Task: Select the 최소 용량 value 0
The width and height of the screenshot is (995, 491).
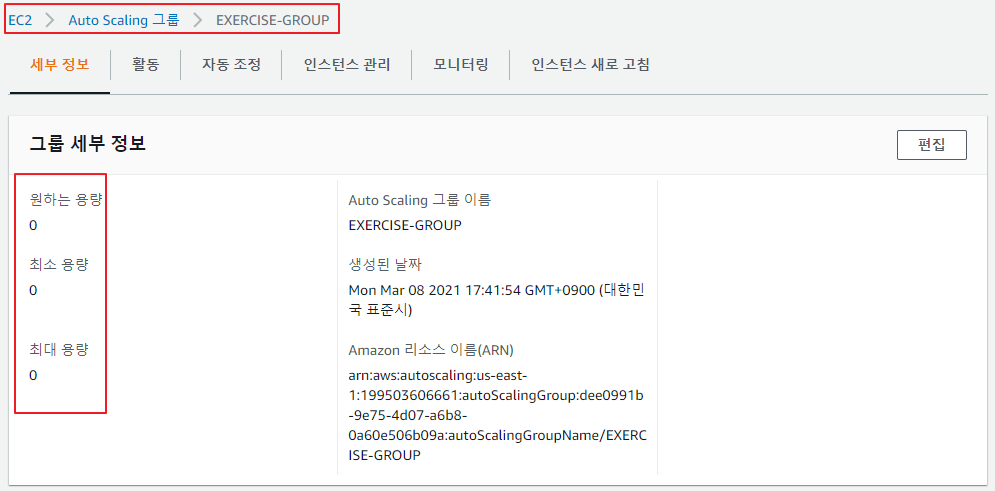Action: (33, 291)
